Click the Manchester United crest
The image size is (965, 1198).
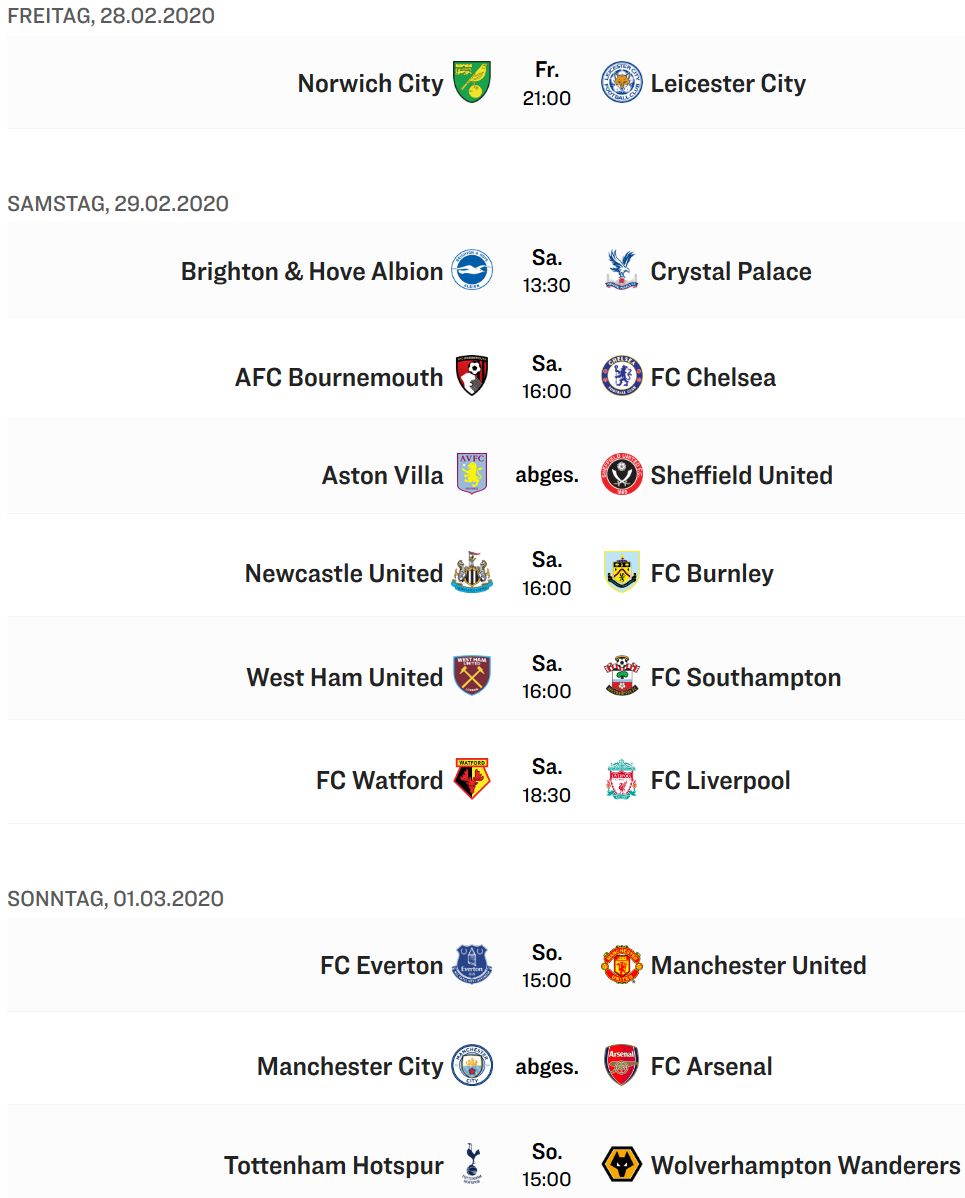621,964
